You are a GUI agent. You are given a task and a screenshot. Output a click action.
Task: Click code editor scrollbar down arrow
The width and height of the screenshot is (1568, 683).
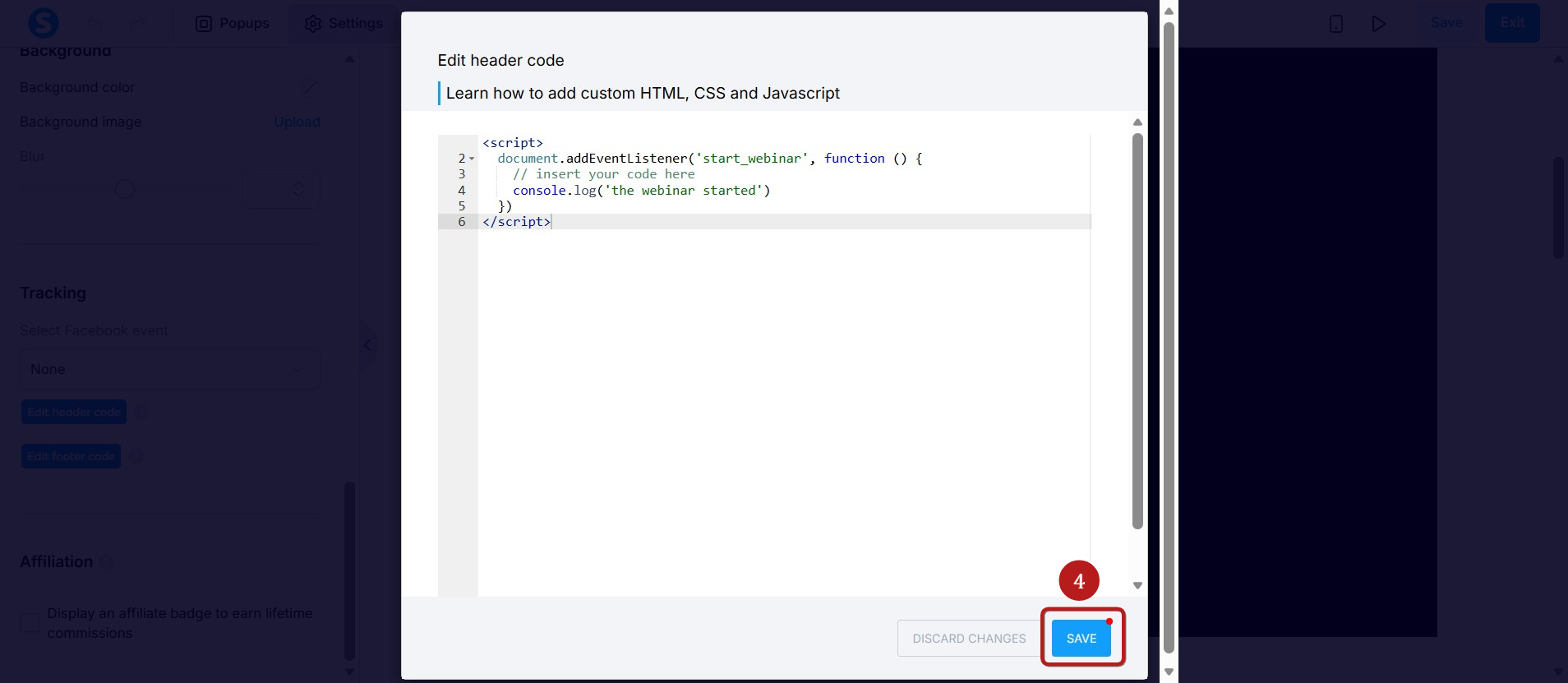tap(1137, 585)
